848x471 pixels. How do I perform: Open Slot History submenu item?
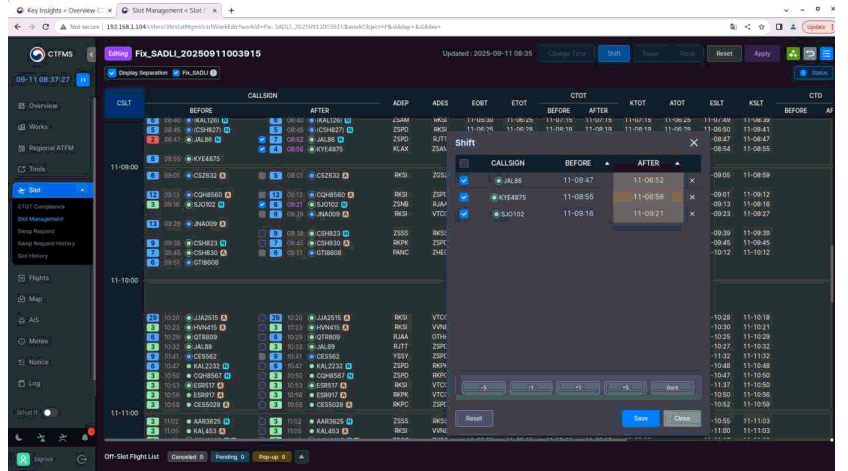tap(32, 256)
